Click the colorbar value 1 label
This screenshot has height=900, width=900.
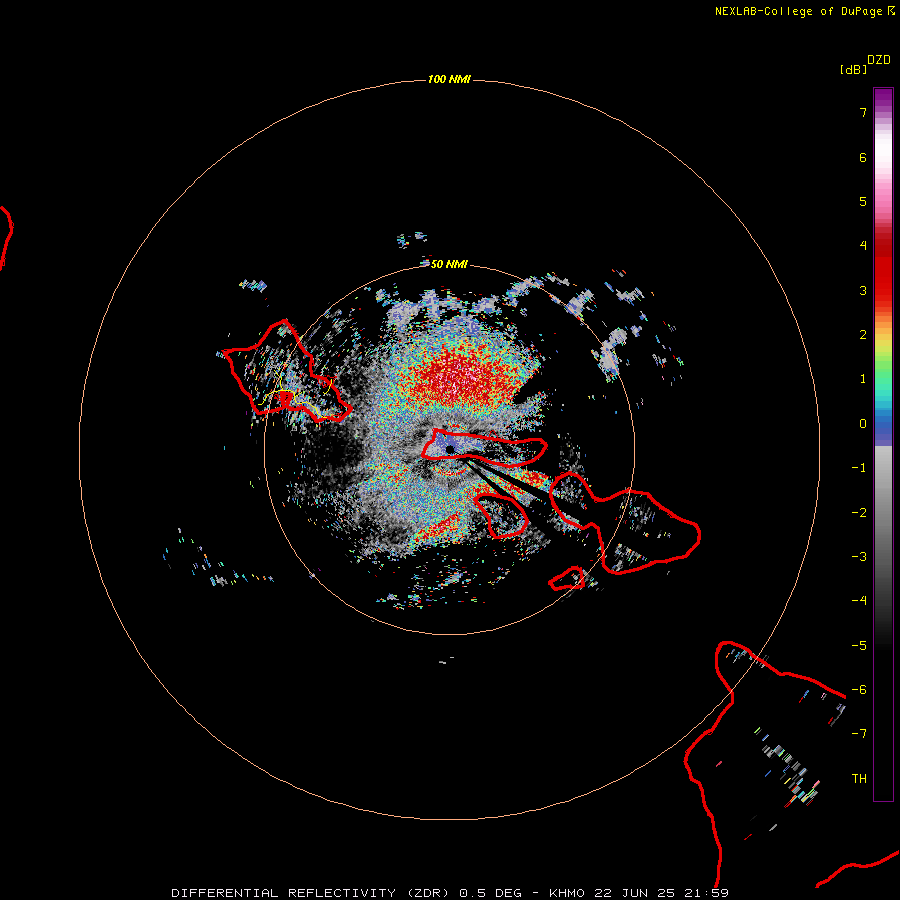pyautogui.click(x=863, y=379)
